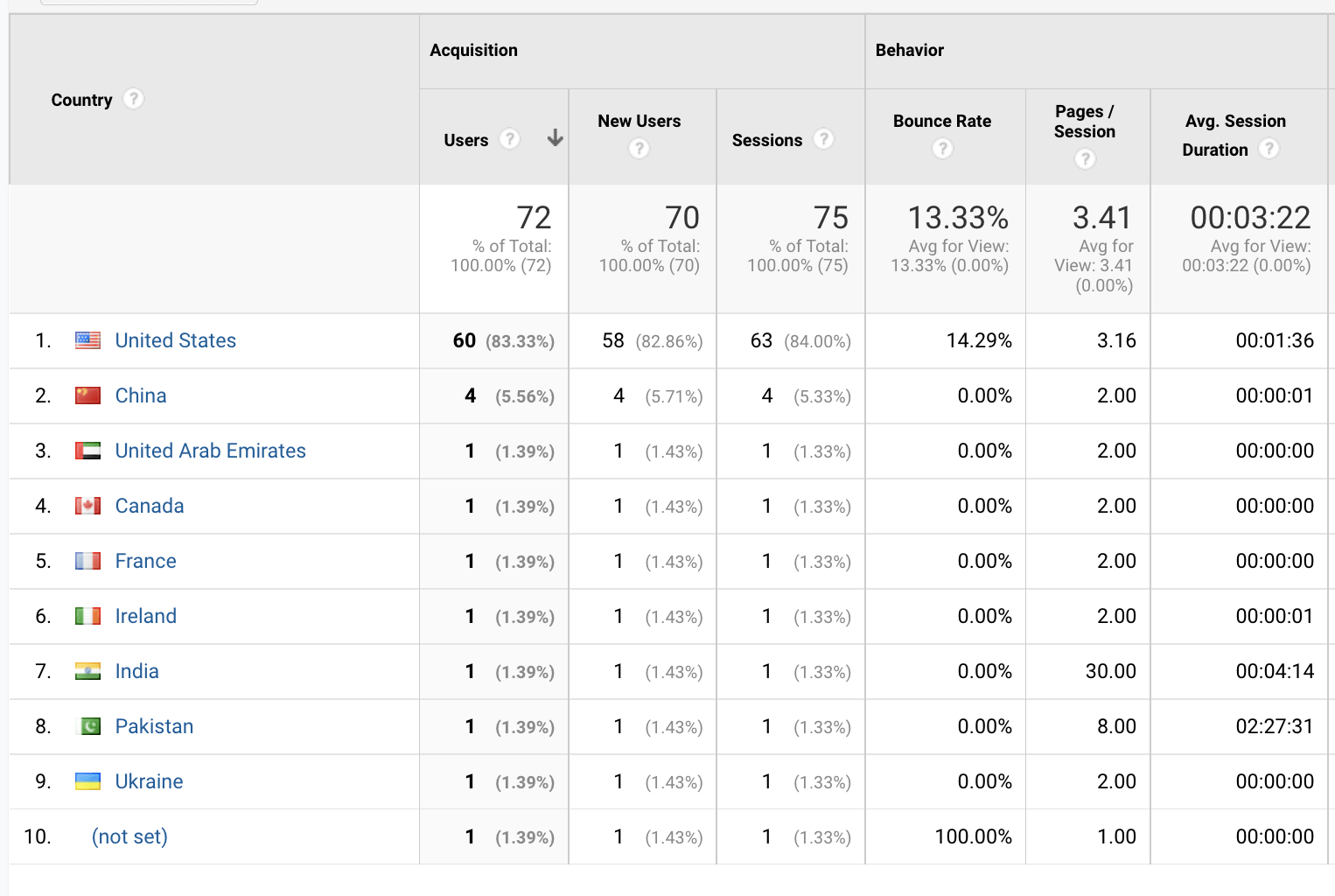Click the (not set) country link
Screen dimensions: 1335x896
[x=129, y=836]
